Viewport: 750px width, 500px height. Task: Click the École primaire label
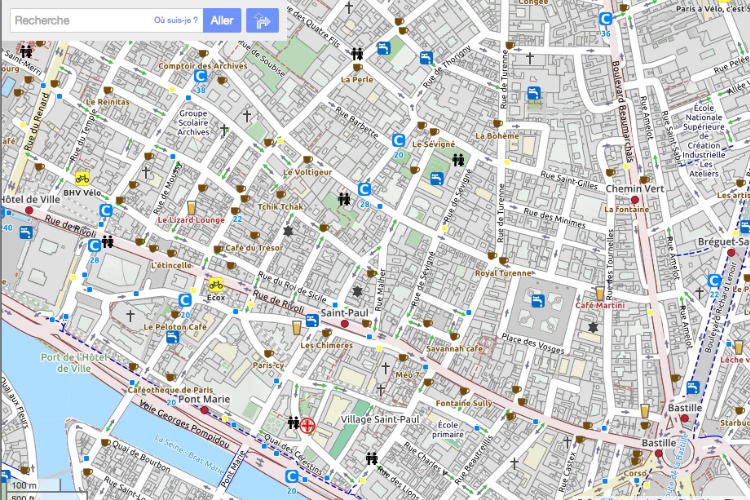[448, 429]
